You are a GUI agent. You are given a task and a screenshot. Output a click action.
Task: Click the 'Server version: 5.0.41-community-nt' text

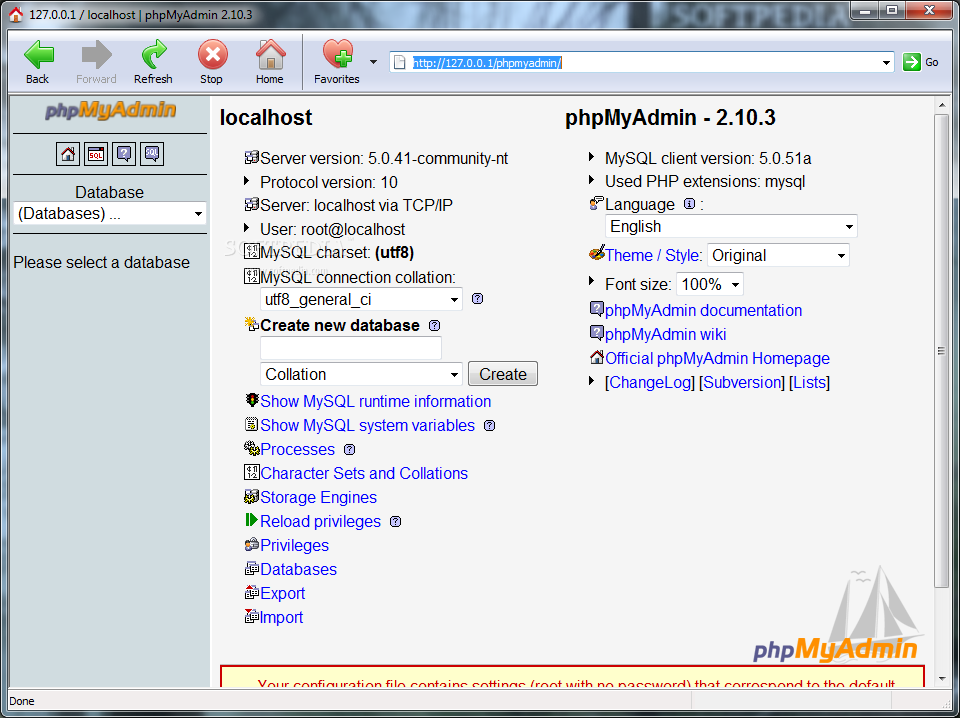pyautogui.click(x=384, y=159)
